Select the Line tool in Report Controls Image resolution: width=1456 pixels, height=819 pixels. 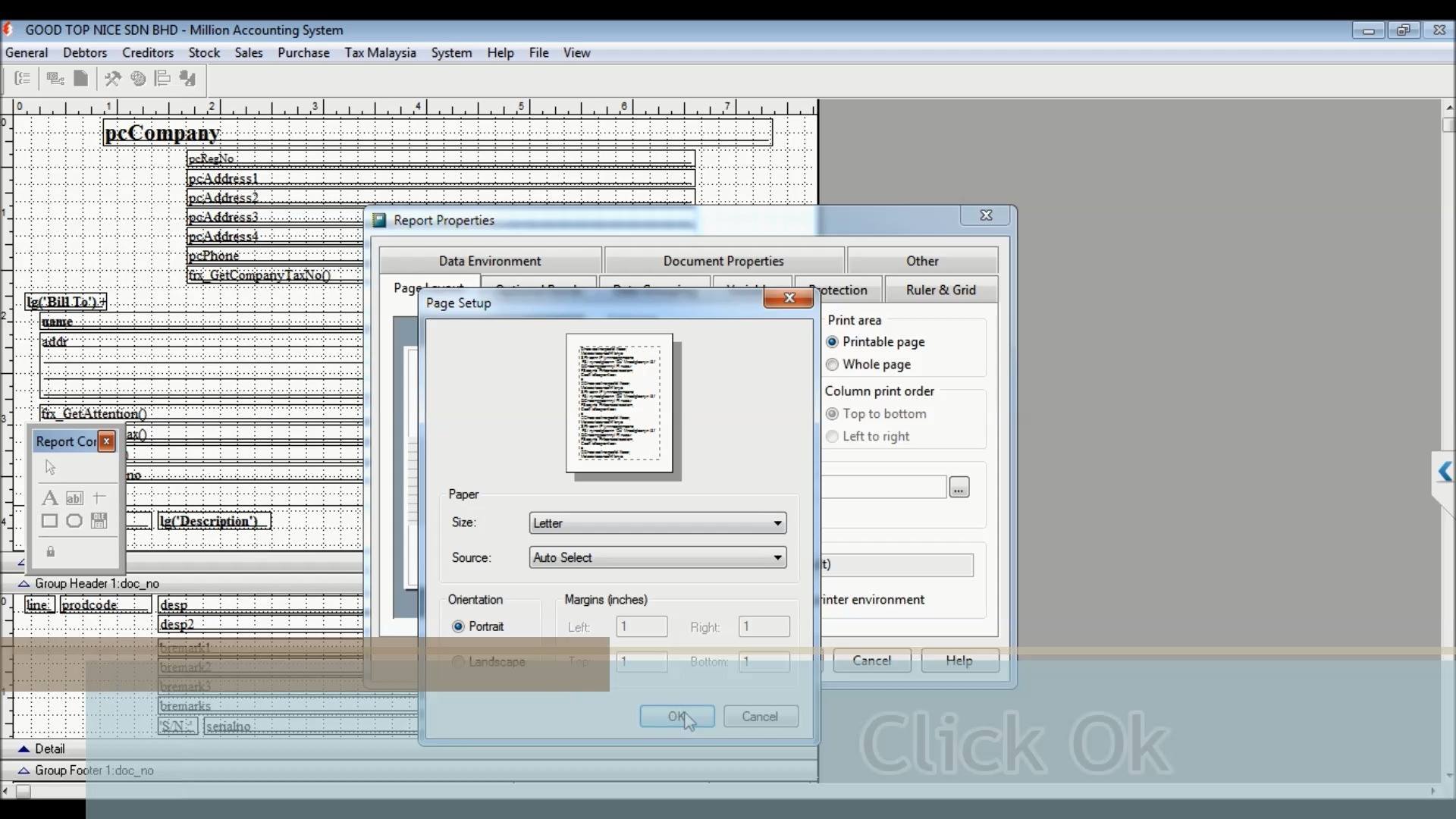pyautogui.click(x=99, y=497)
